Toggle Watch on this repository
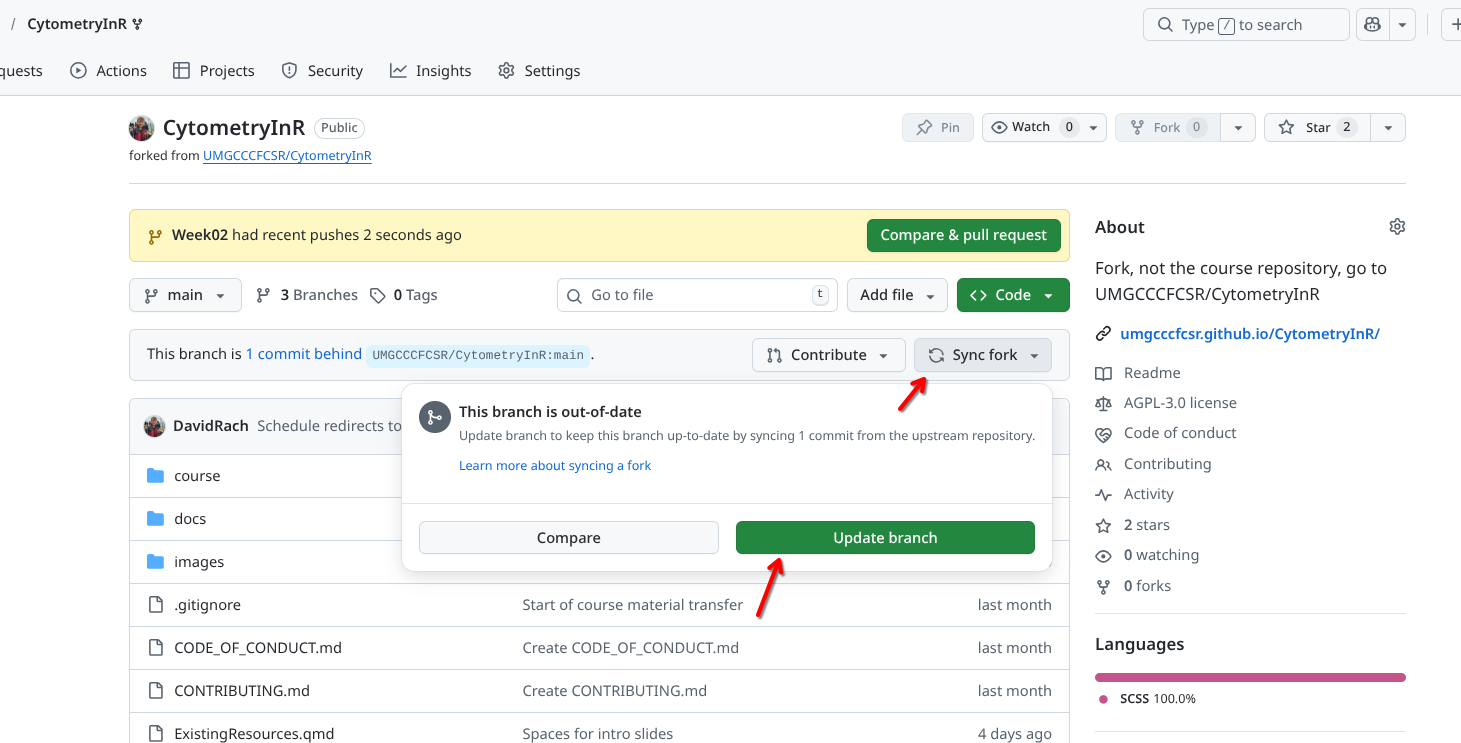This screenshot has height=743, width=1461. coord(1031,127)
